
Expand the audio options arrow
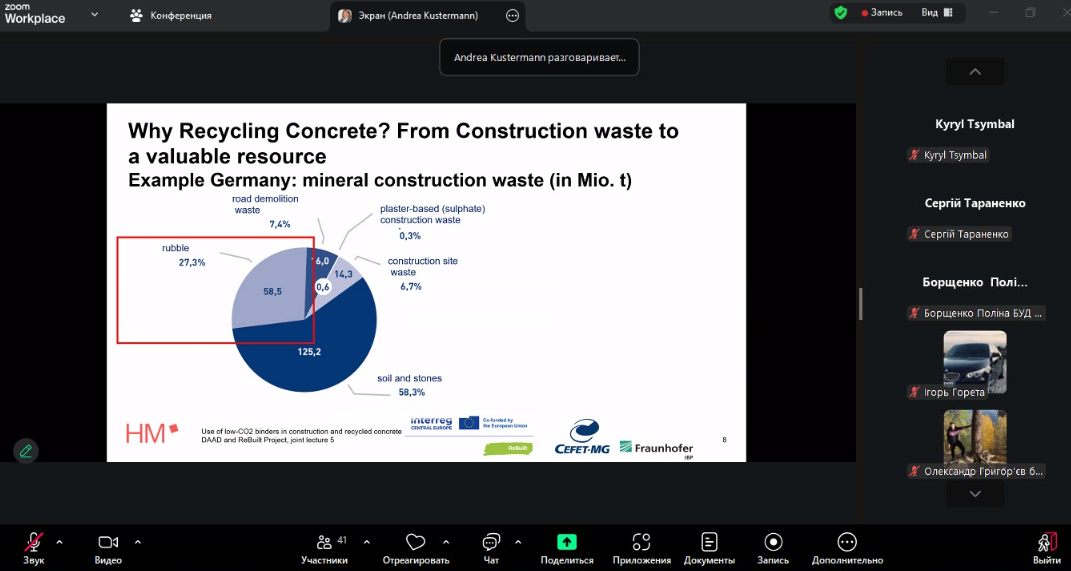[x=59, y=542]
